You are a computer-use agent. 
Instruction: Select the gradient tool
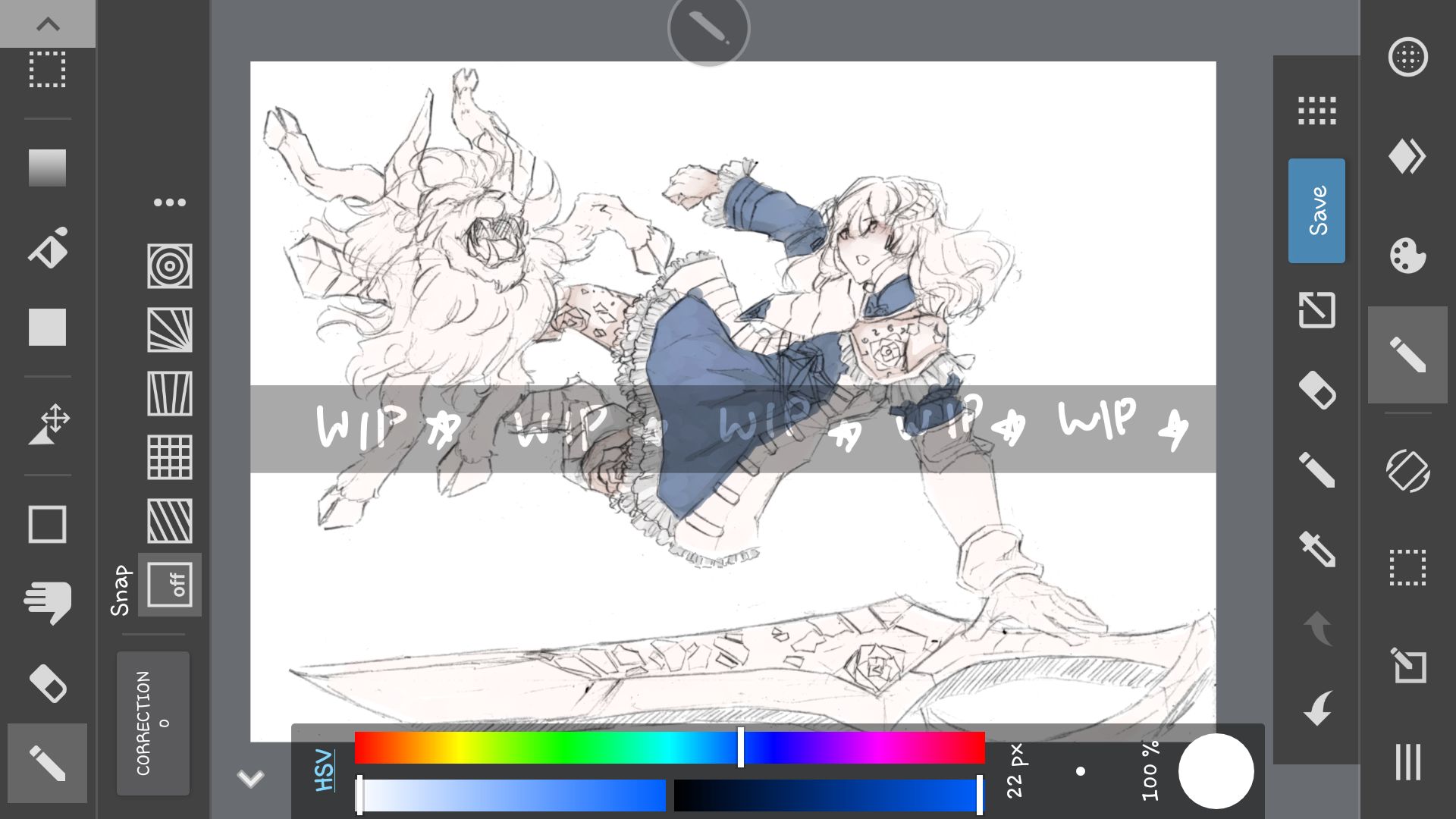[x=45, y=167]
